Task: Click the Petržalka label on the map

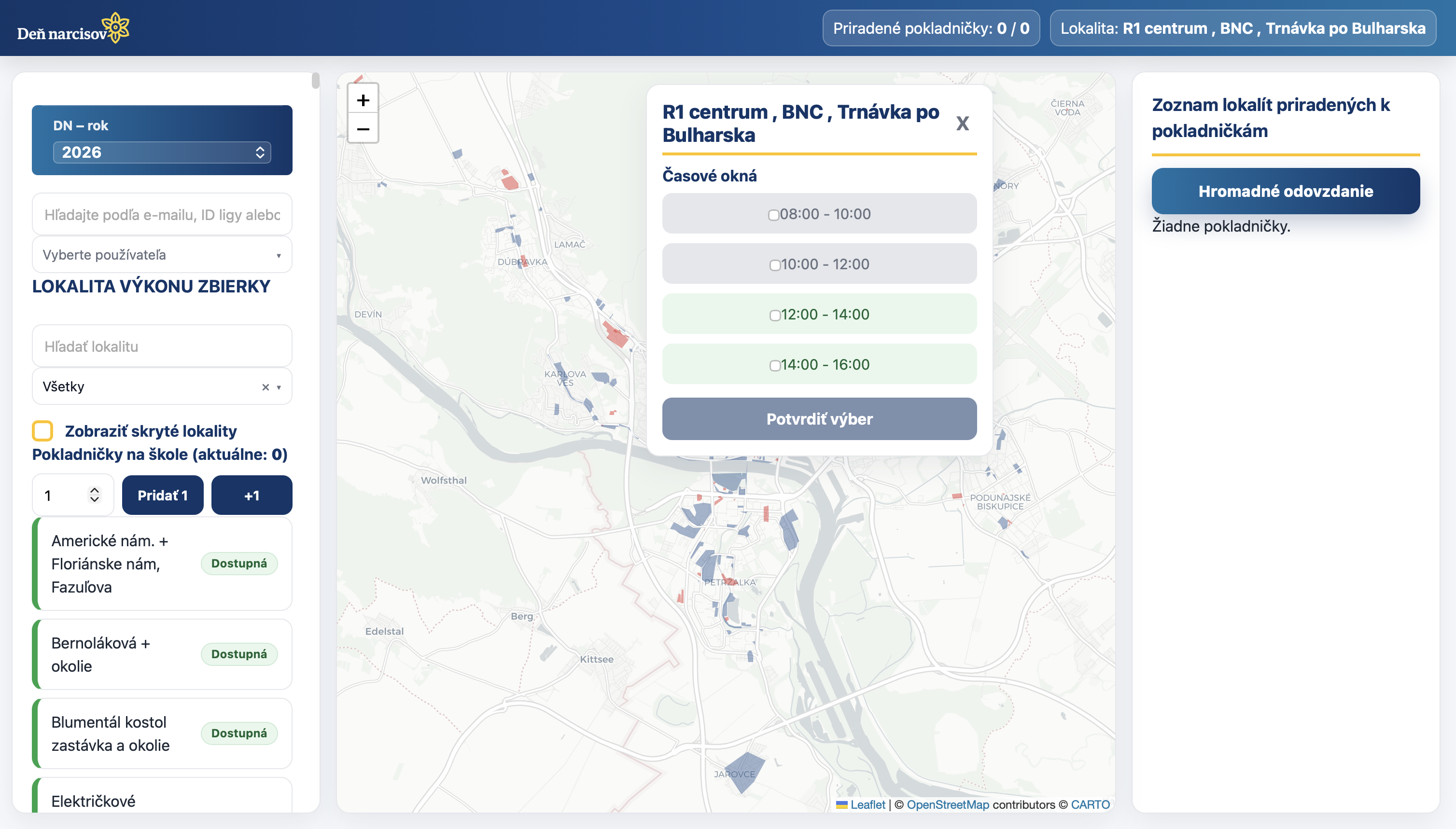Action: pyautogui.click(x=730, y=582)
